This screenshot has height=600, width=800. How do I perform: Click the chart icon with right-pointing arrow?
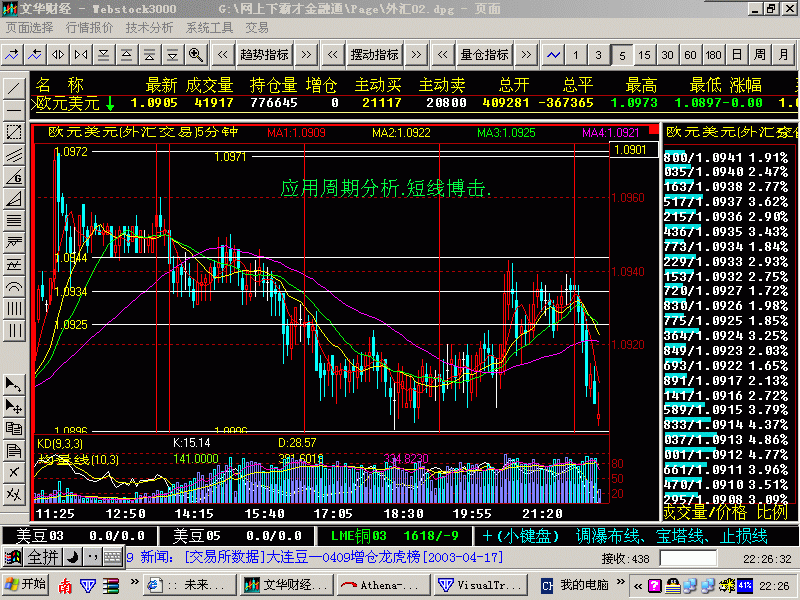click(x=12, y=54)
